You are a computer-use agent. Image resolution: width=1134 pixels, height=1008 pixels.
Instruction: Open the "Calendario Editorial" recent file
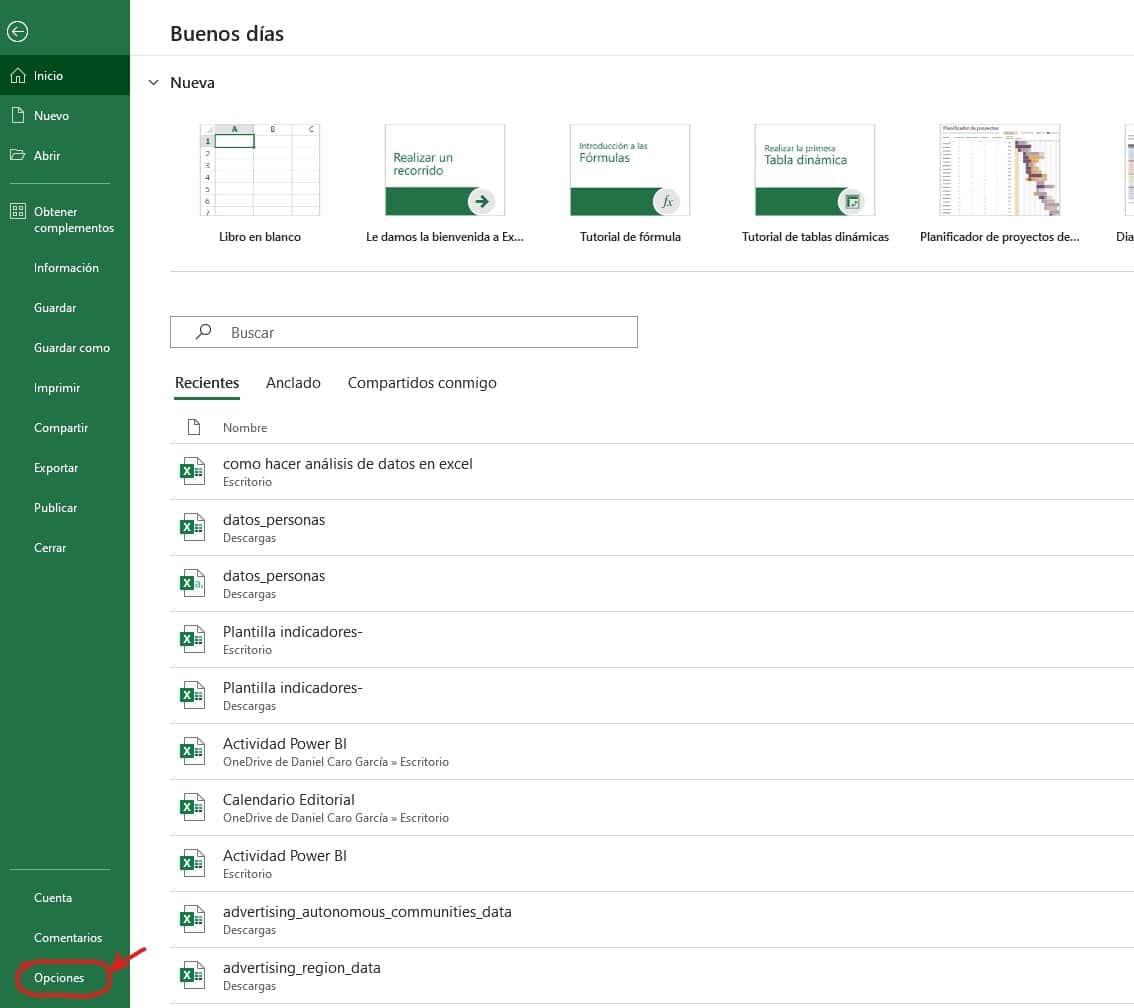(288, 799)
